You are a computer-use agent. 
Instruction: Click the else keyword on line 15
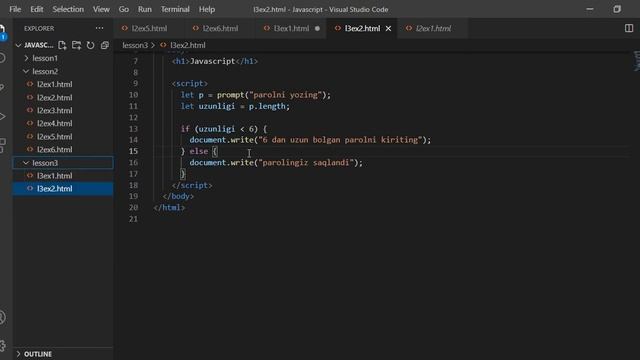click(198, 151)
